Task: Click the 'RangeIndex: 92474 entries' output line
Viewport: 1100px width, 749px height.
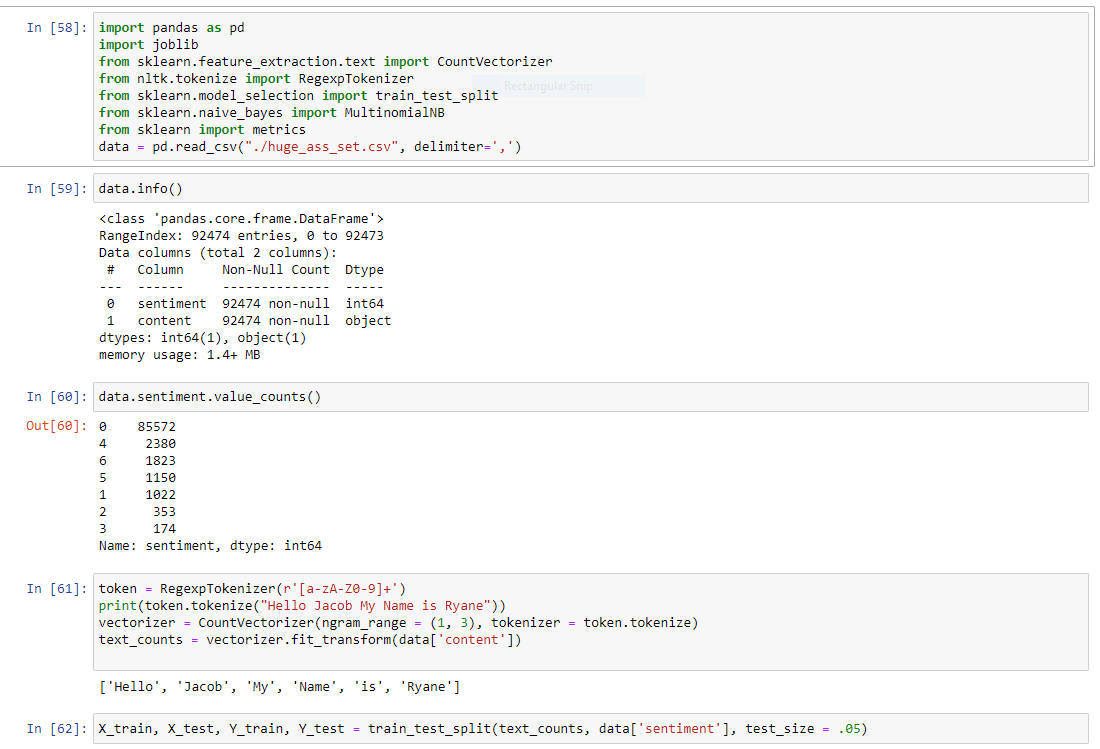Action: tap(241, 236)
